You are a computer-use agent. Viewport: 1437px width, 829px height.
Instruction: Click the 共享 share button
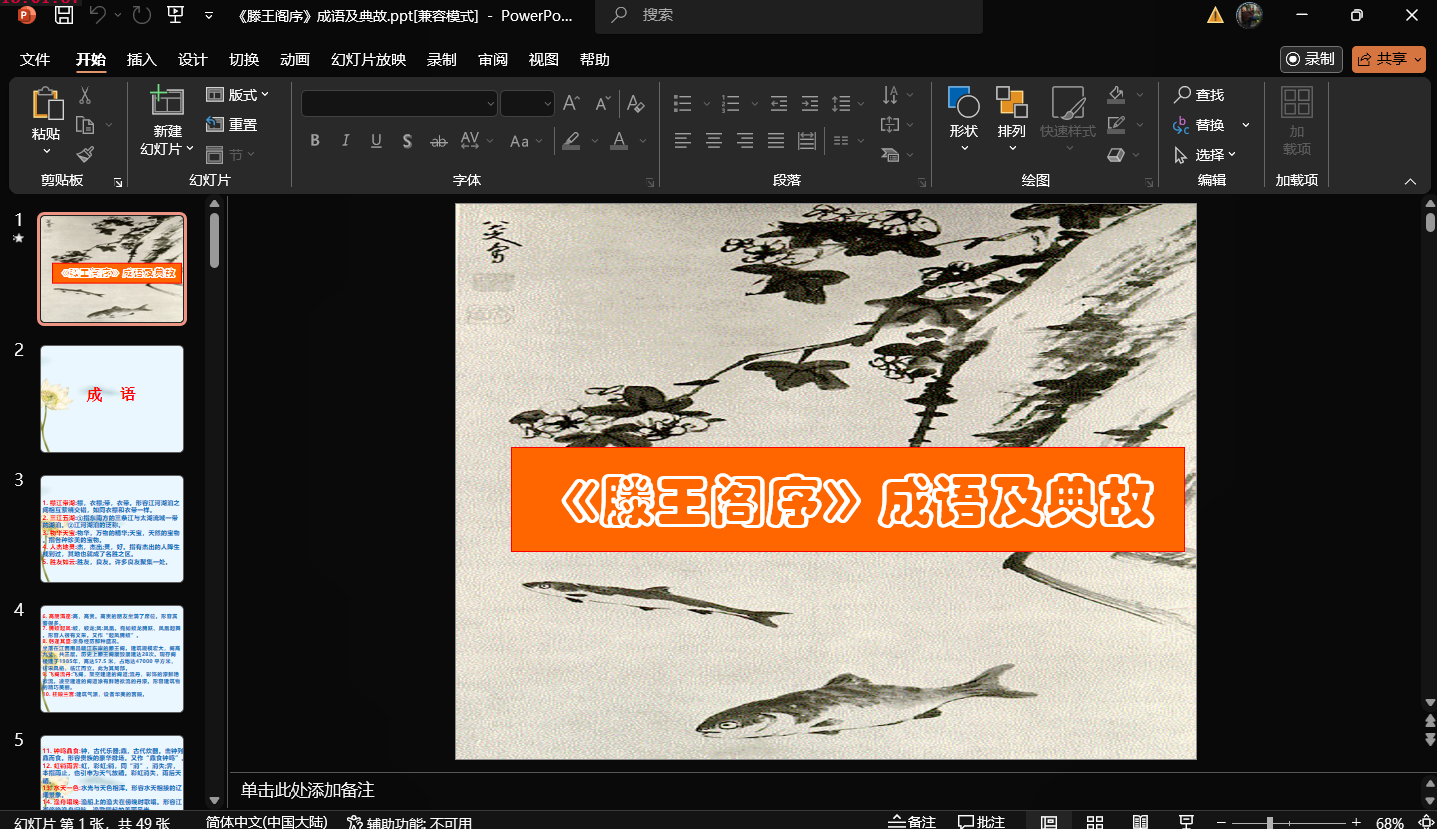[x=1388, y=59]
